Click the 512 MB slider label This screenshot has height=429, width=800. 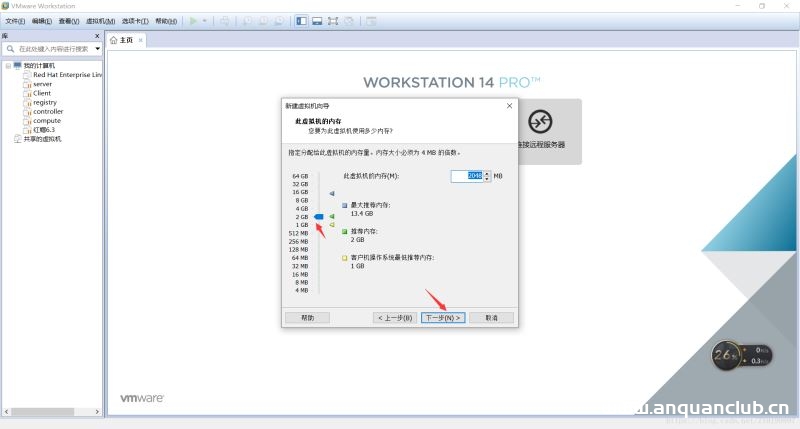(298, 233)
